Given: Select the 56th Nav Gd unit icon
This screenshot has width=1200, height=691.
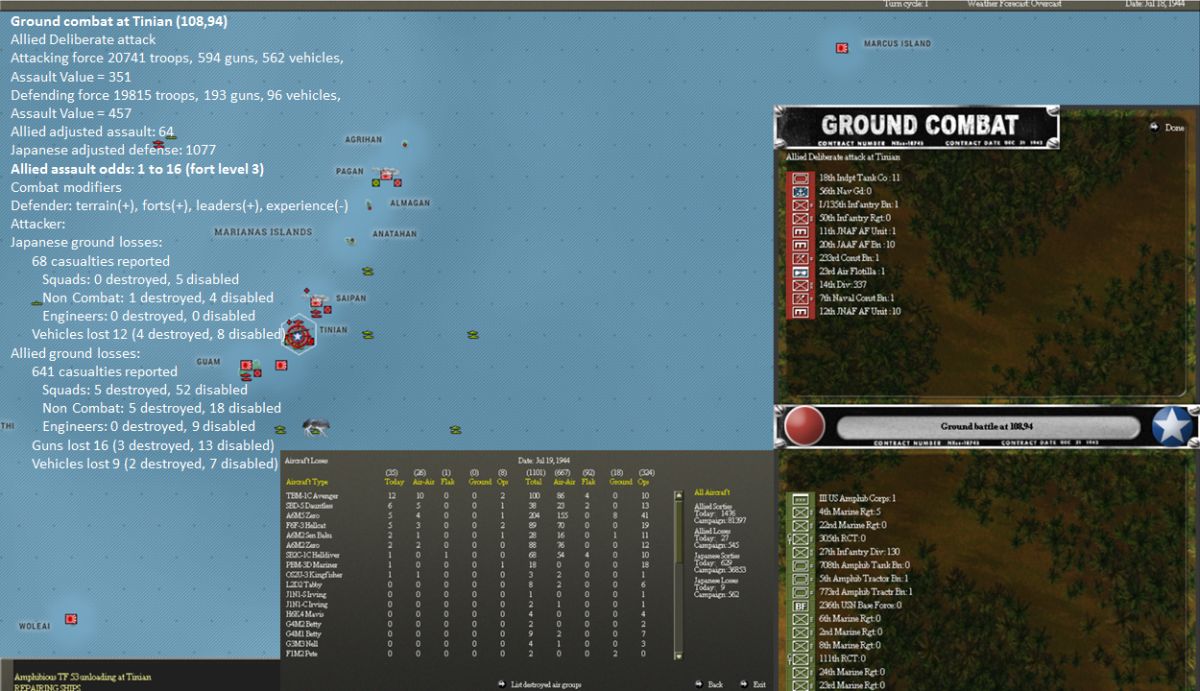Looking at the screenshot, I should 800,191.
